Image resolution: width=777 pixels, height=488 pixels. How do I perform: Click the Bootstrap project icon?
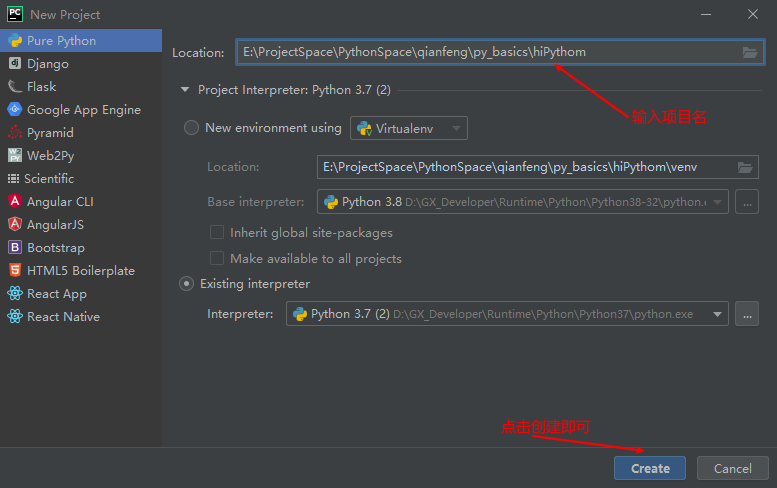tap(15, 247)
